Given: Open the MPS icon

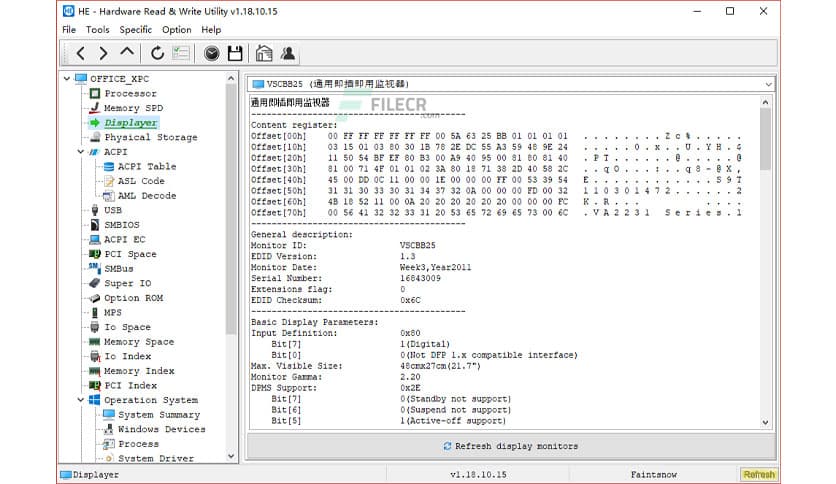Looking at the screenshot, I should (95, 312).
